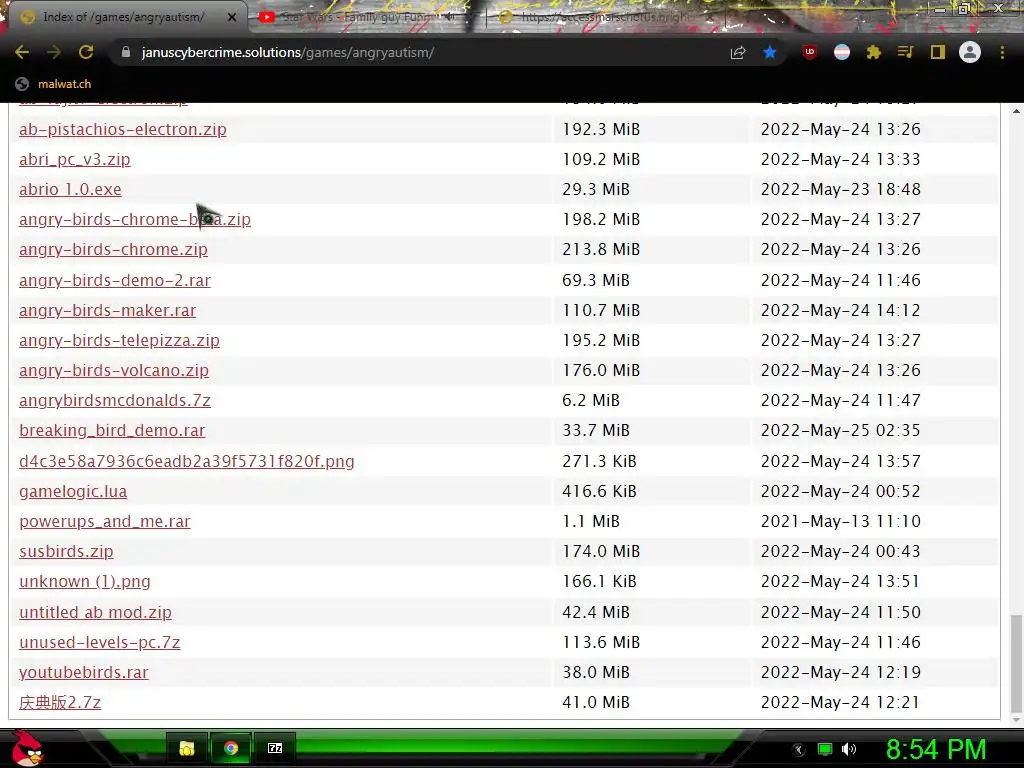Open the Extensions puzzle menu

pos(874,52)
